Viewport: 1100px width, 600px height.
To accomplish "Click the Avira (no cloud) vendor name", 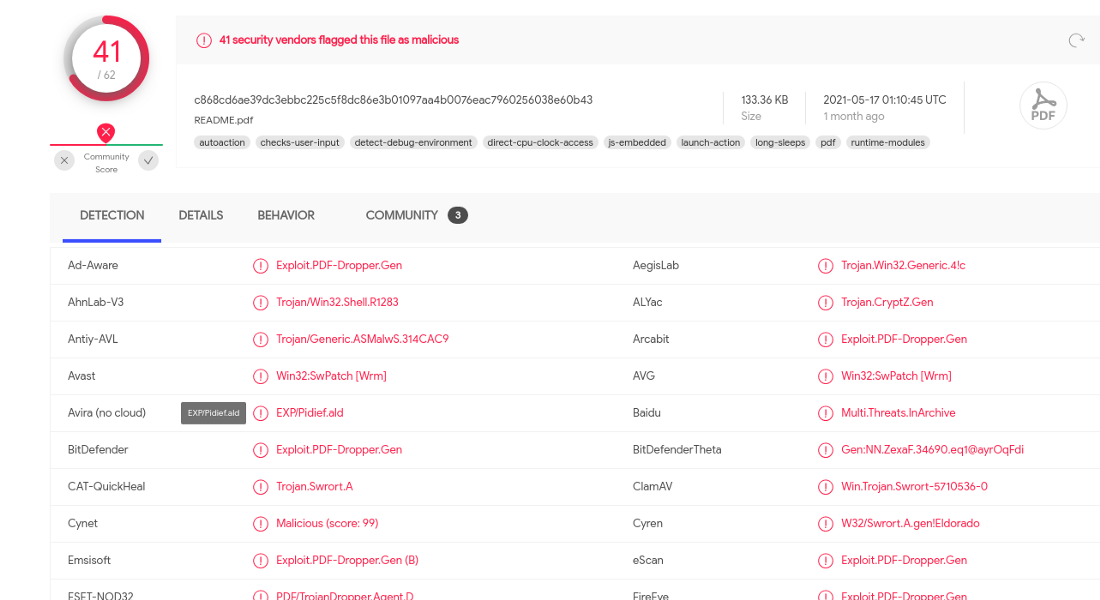I will (x=107, y=413).
